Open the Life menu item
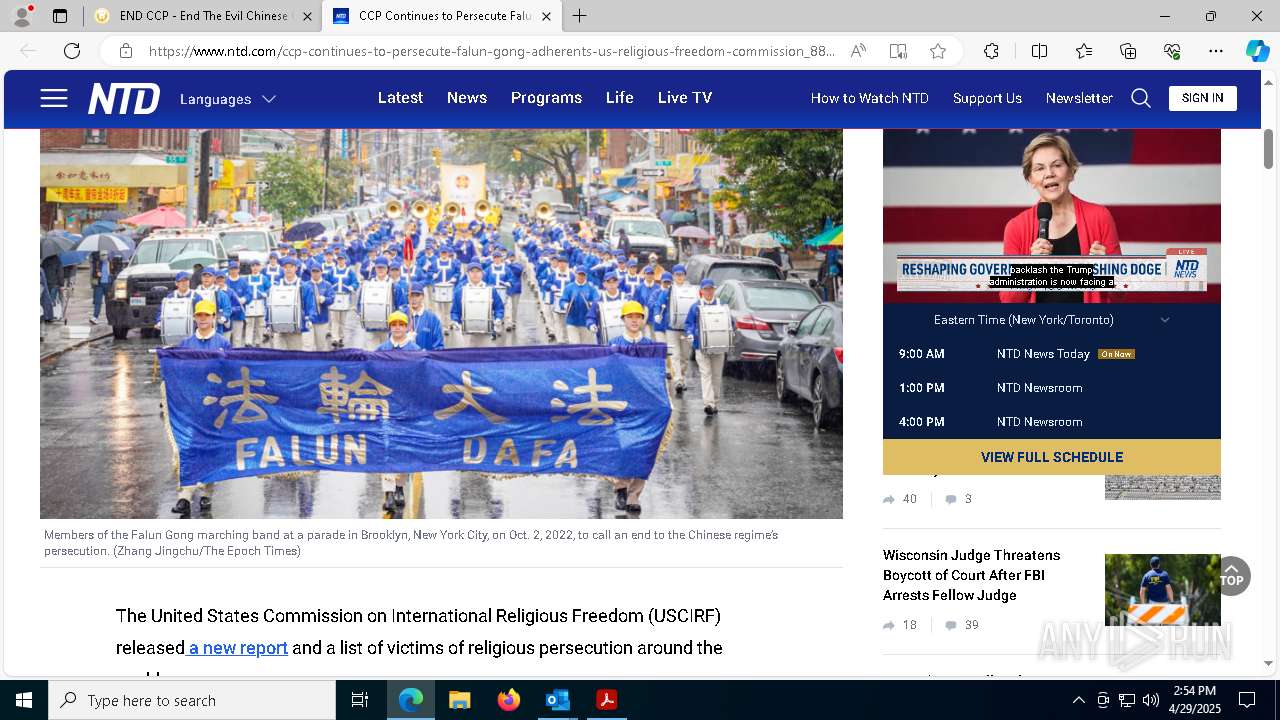The height and width of the screenshot is (720, 1280). [620, 98]
